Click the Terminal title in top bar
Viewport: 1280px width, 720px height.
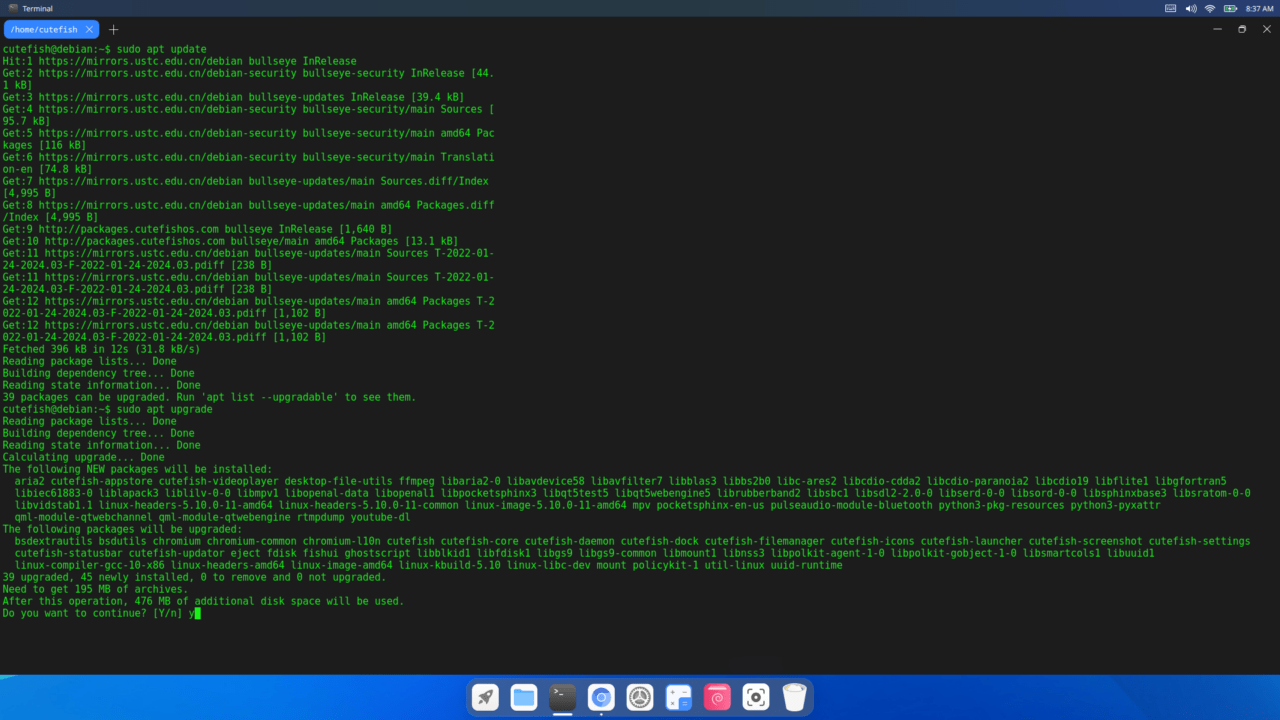point(37,8)
